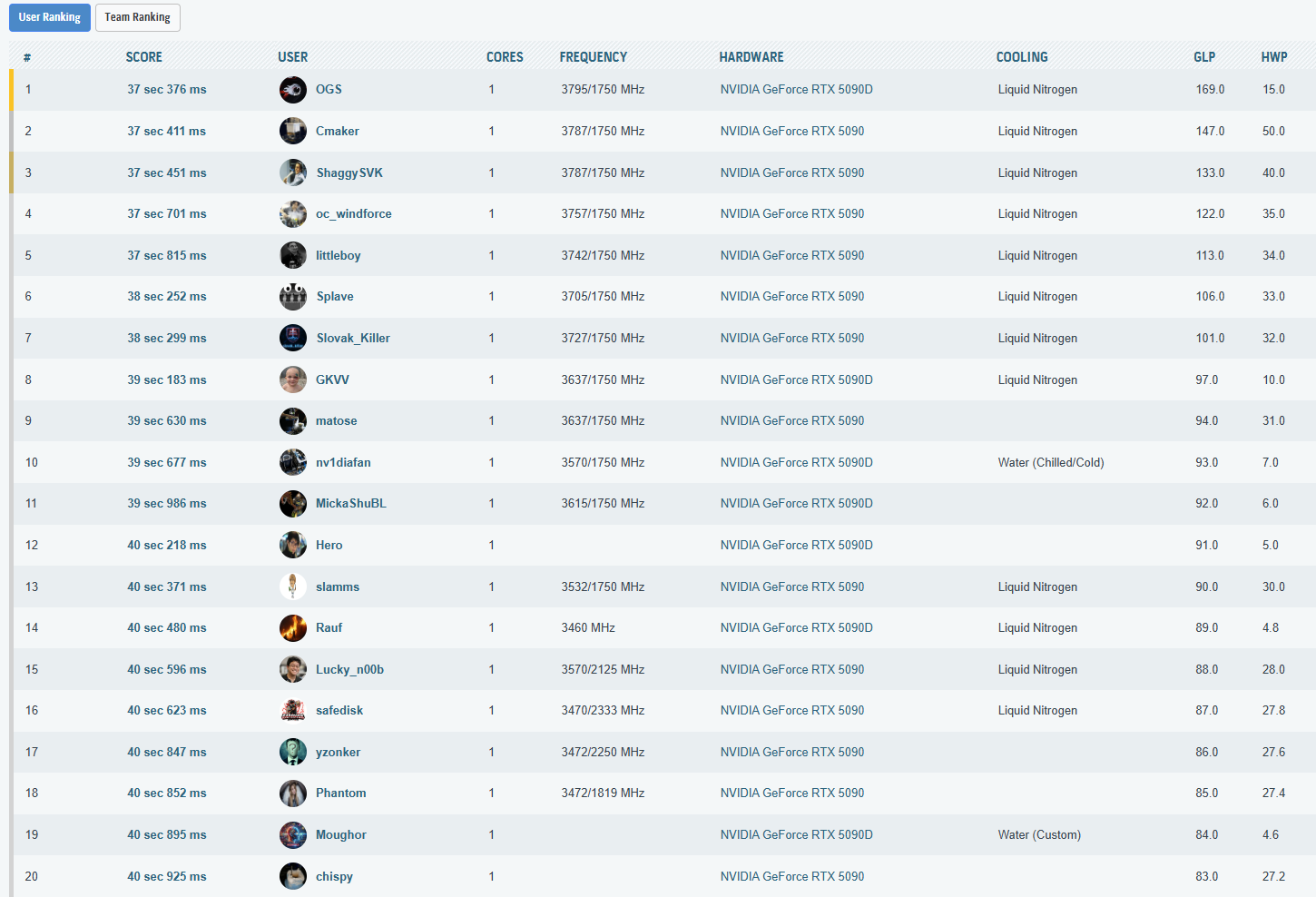Image resolution: width=1316 pixels, height=897 pixels.
Task: Open score 39 sec 630 ms submission
Action: pos(167,421)
